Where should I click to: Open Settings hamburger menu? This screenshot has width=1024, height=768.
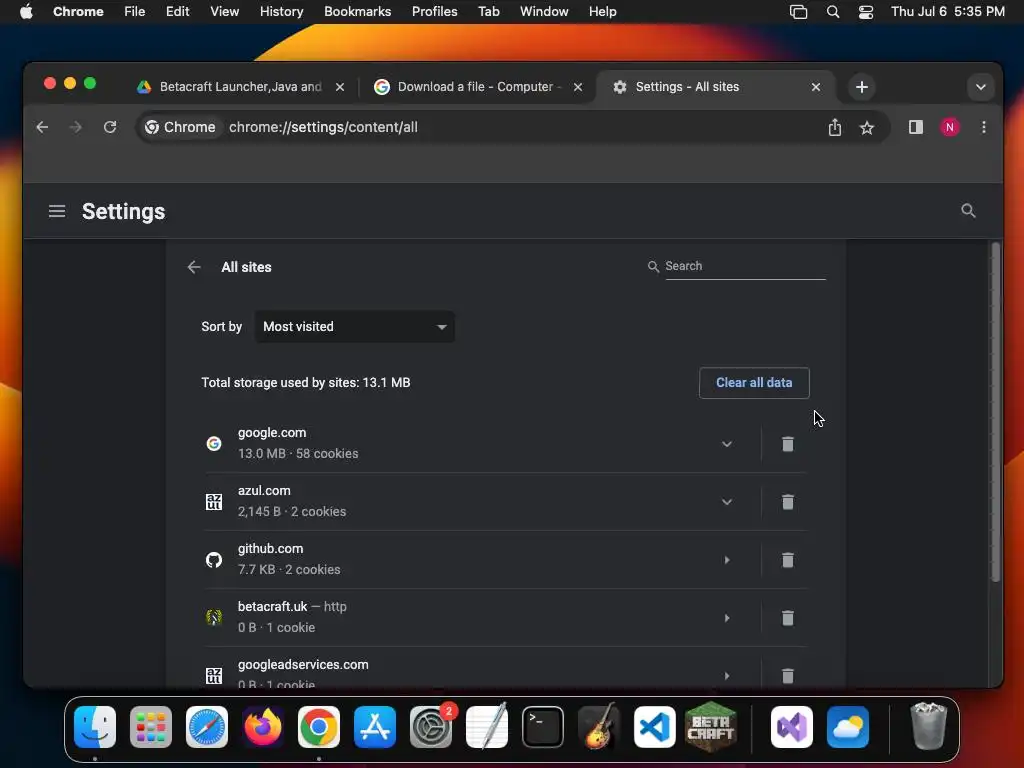tap(57, 211)
